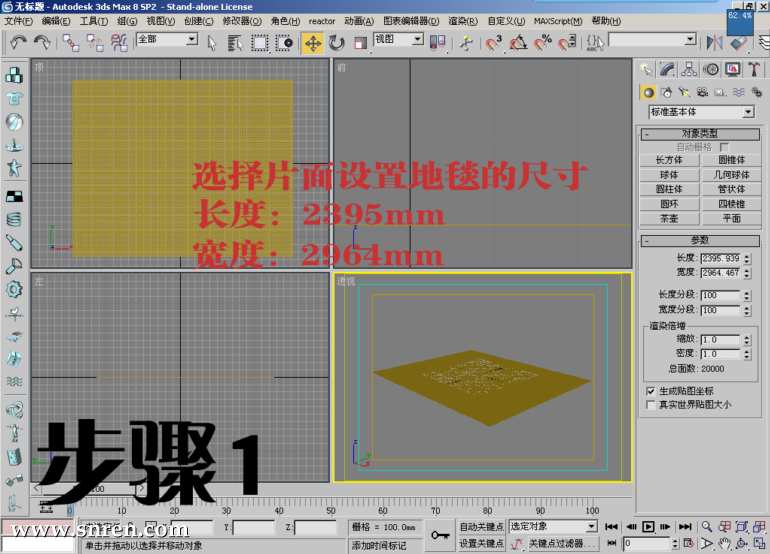770x554 pixels.
Task: Click the Redo arrow in main toolbar
Action: tap(42, 43)
